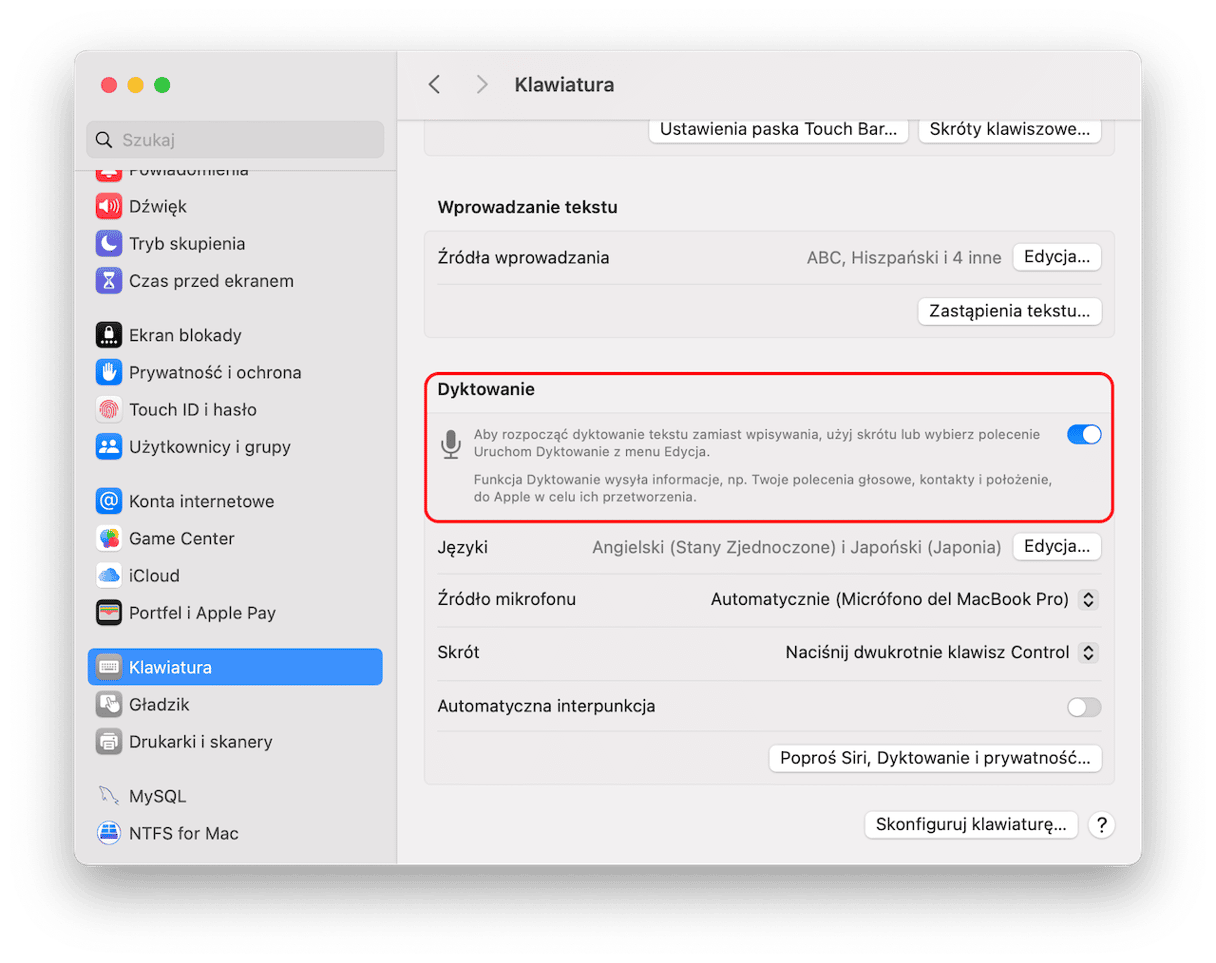Open the Game Center icon
This screenshot has width=1216, height=963.
click(x=108, y=538)
